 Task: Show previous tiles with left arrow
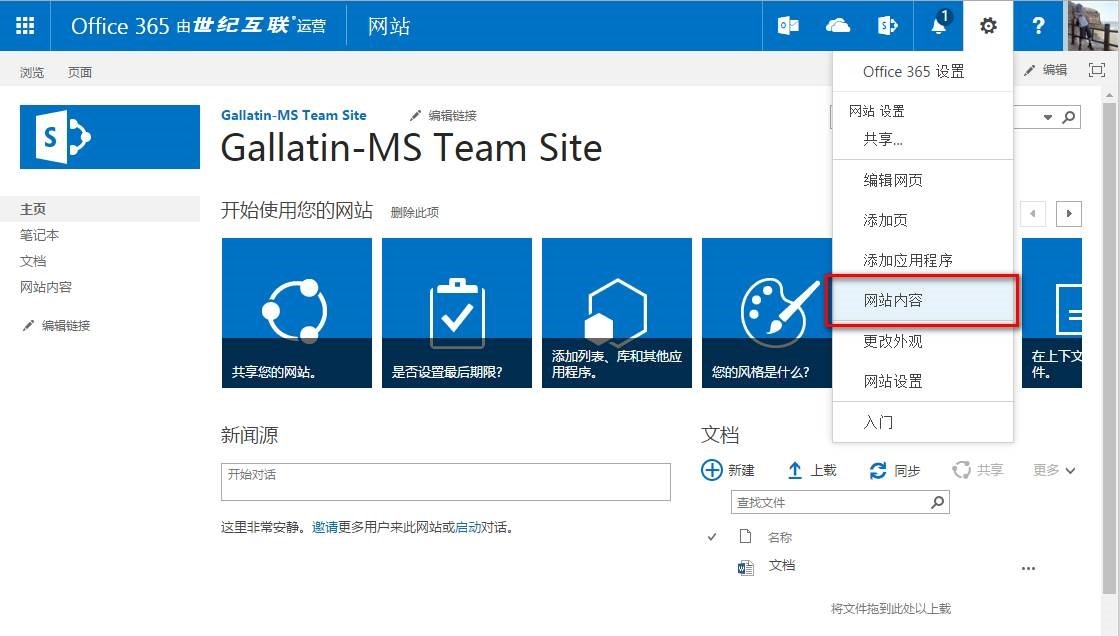click(1033, 213)
